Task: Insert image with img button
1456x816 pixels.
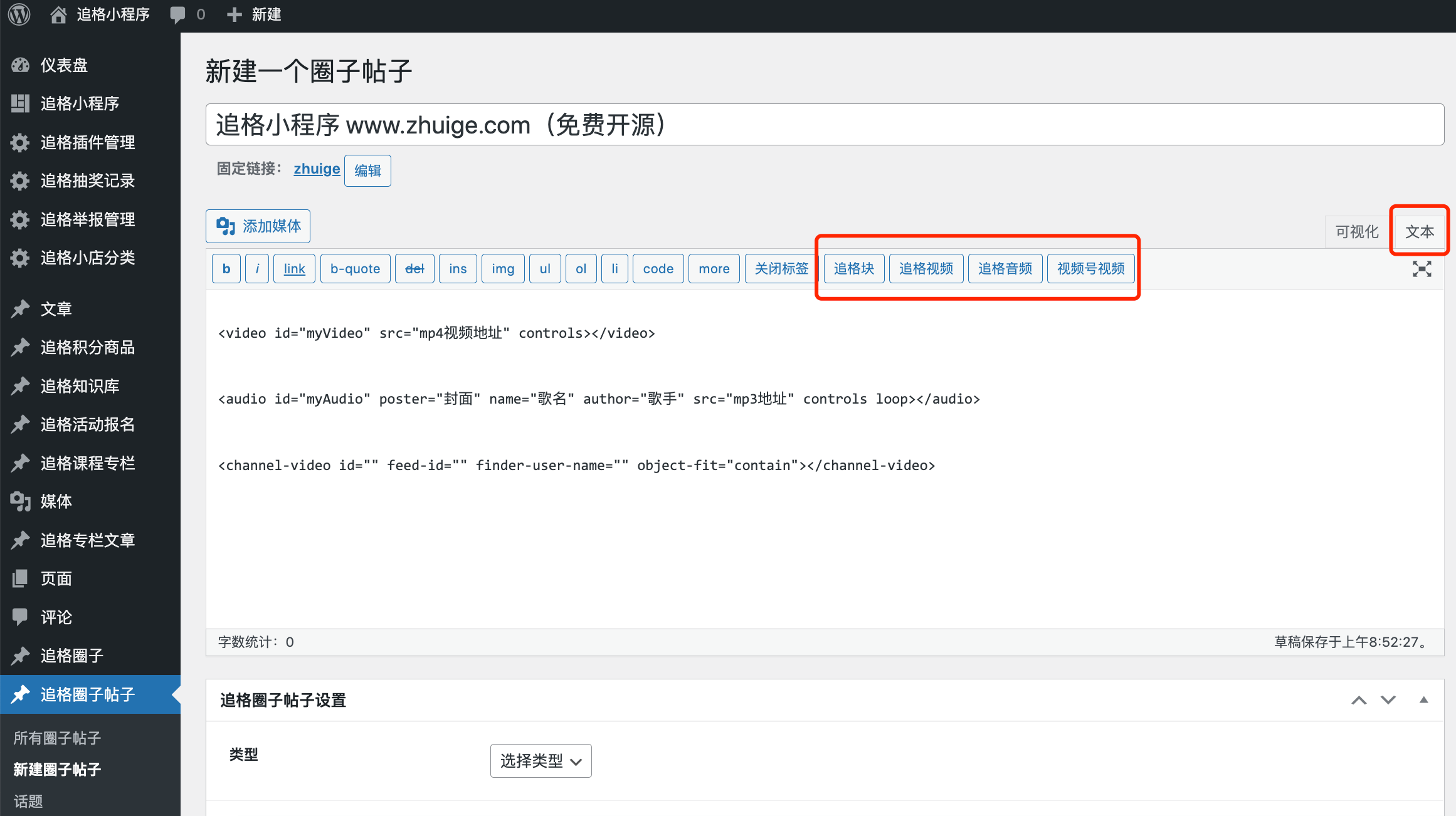Action: [503, 269]
